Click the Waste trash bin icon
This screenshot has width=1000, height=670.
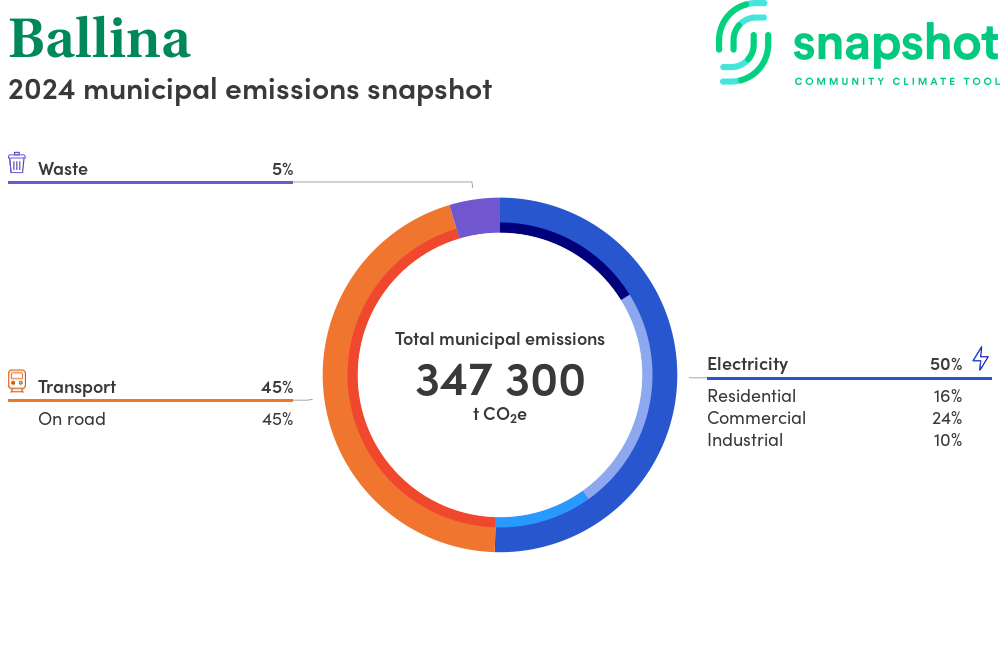click(17, 163)
